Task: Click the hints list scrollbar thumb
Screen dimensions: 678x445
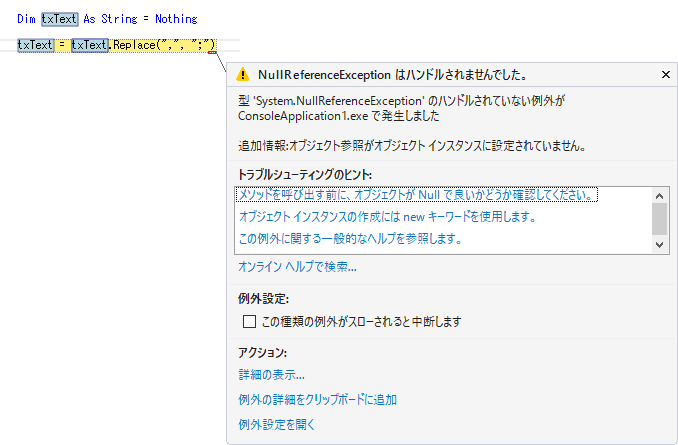Action: coord(659,218)
